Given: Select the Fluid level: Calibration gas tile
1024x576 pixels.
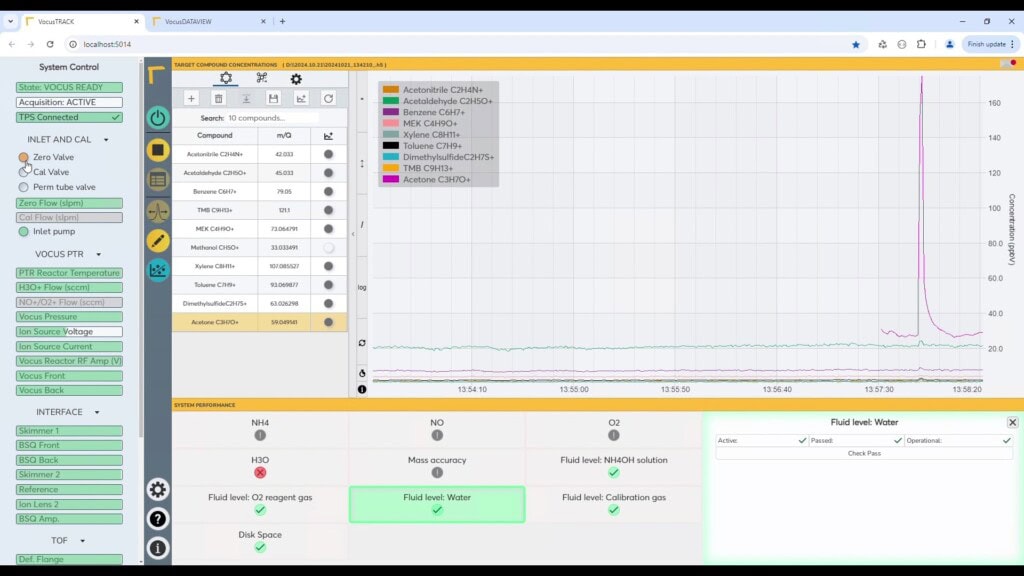Looking at the screenshot, I should click(x=613, y=503).
